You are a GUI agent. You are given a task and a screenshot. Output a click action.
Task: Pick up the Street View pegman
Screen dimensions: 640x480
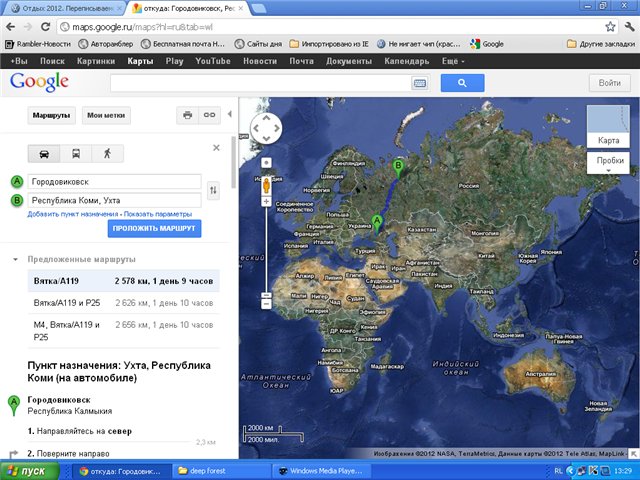coord(266,185)
